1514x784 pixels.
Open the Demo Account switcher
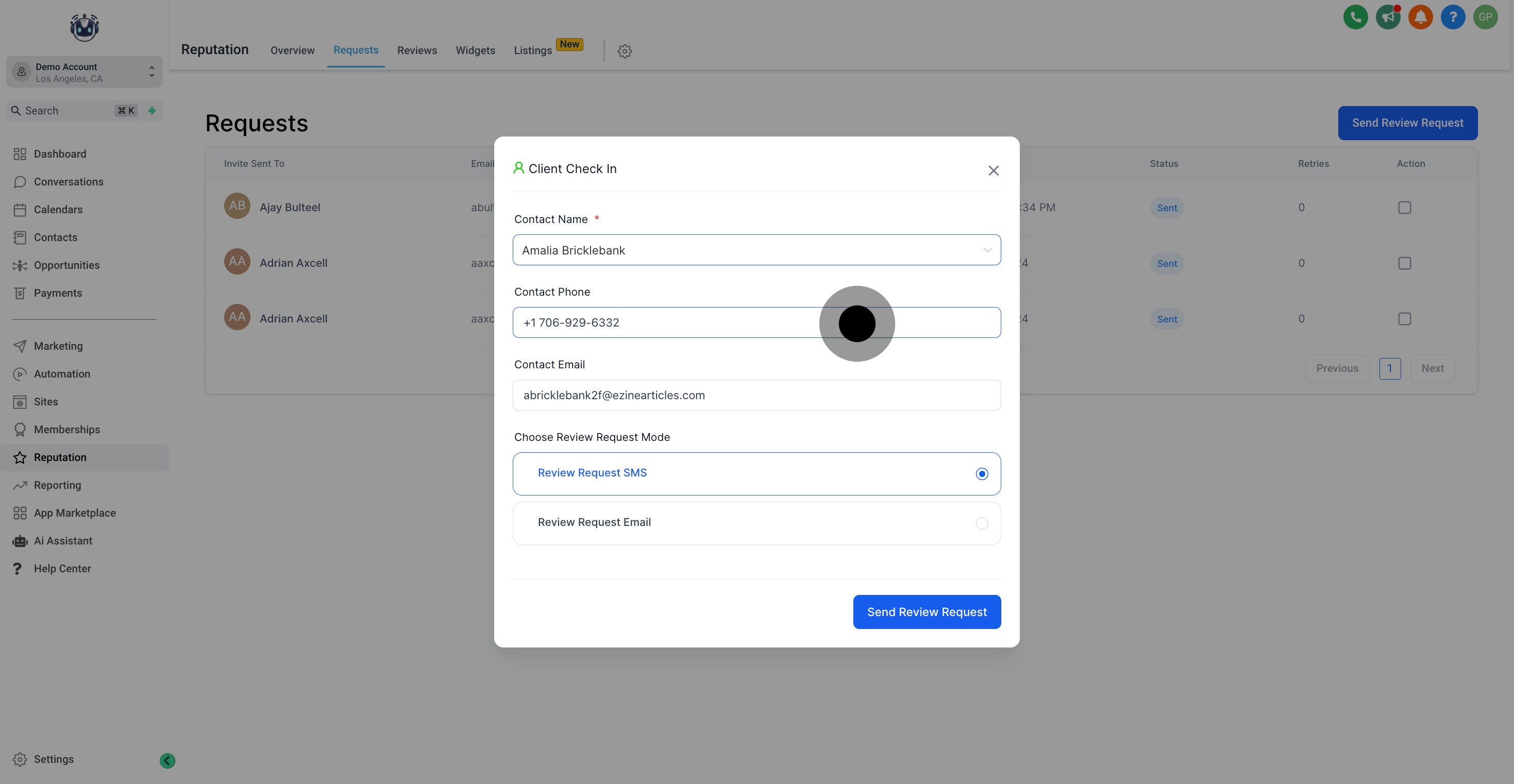click(84, 72)
